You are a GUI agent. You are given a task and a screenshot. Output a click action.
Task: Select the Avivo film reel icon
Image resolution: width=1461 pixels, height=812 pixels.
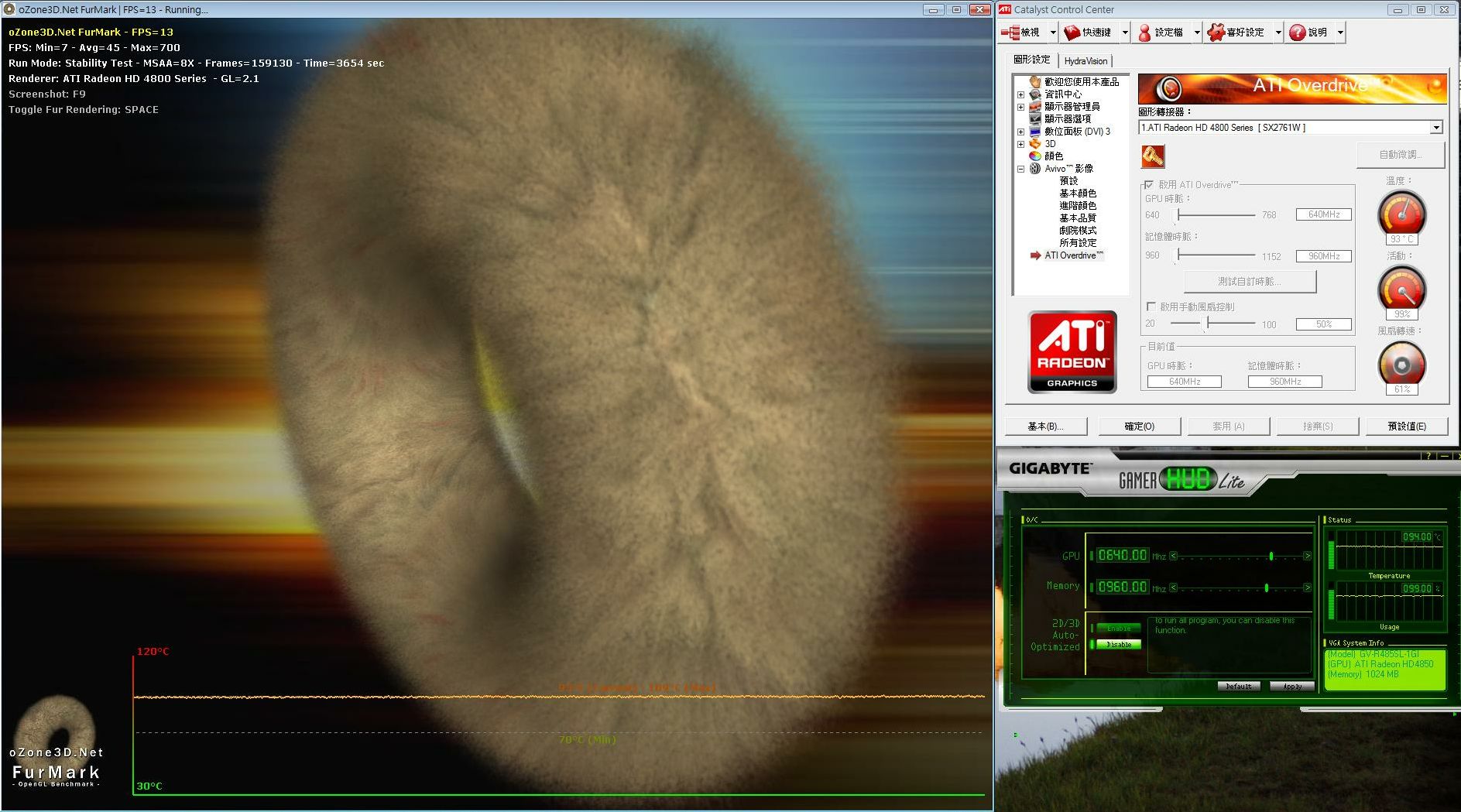pyautogui.click(x=1035, y=168)
